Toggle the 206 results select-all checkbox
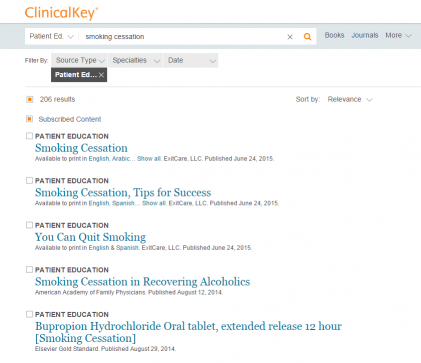 (x=30, y=99)
